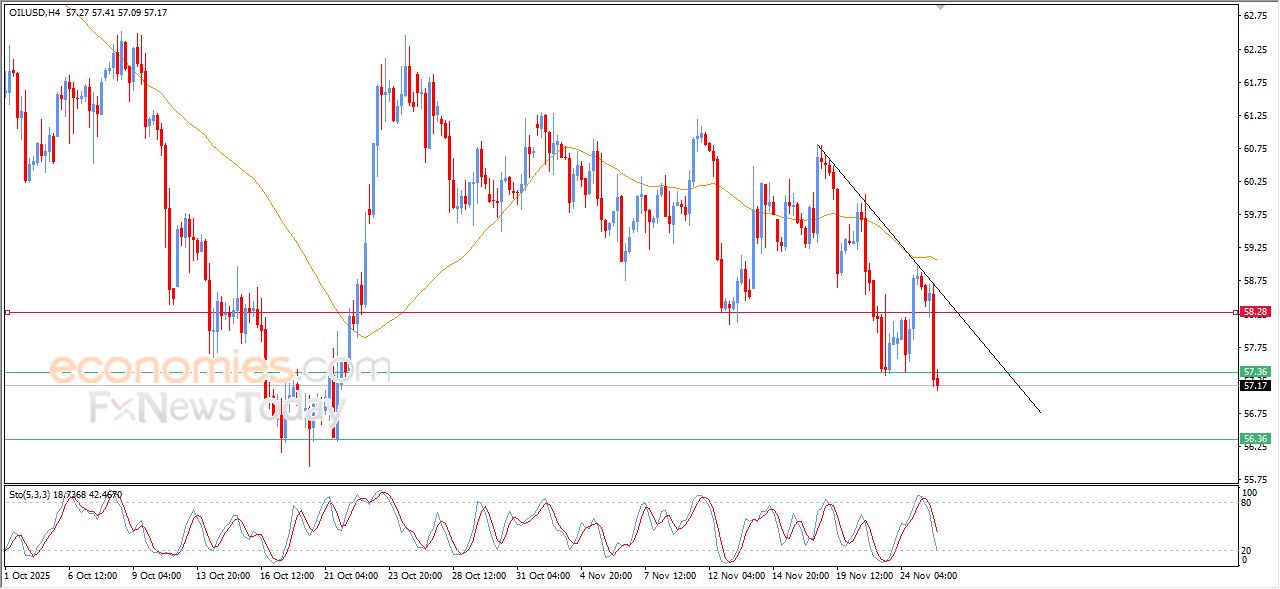Click the square handle on red line
The width and height of the screenshot is (1280, 589).
click(x=8, y=312)
